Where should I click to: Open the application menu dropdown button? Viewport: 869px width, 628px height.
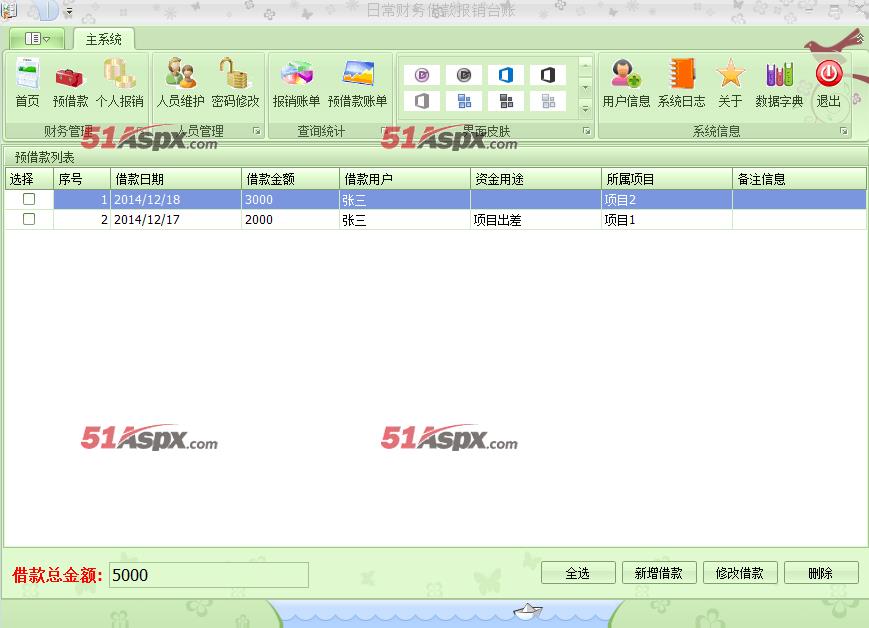point(37,38)
